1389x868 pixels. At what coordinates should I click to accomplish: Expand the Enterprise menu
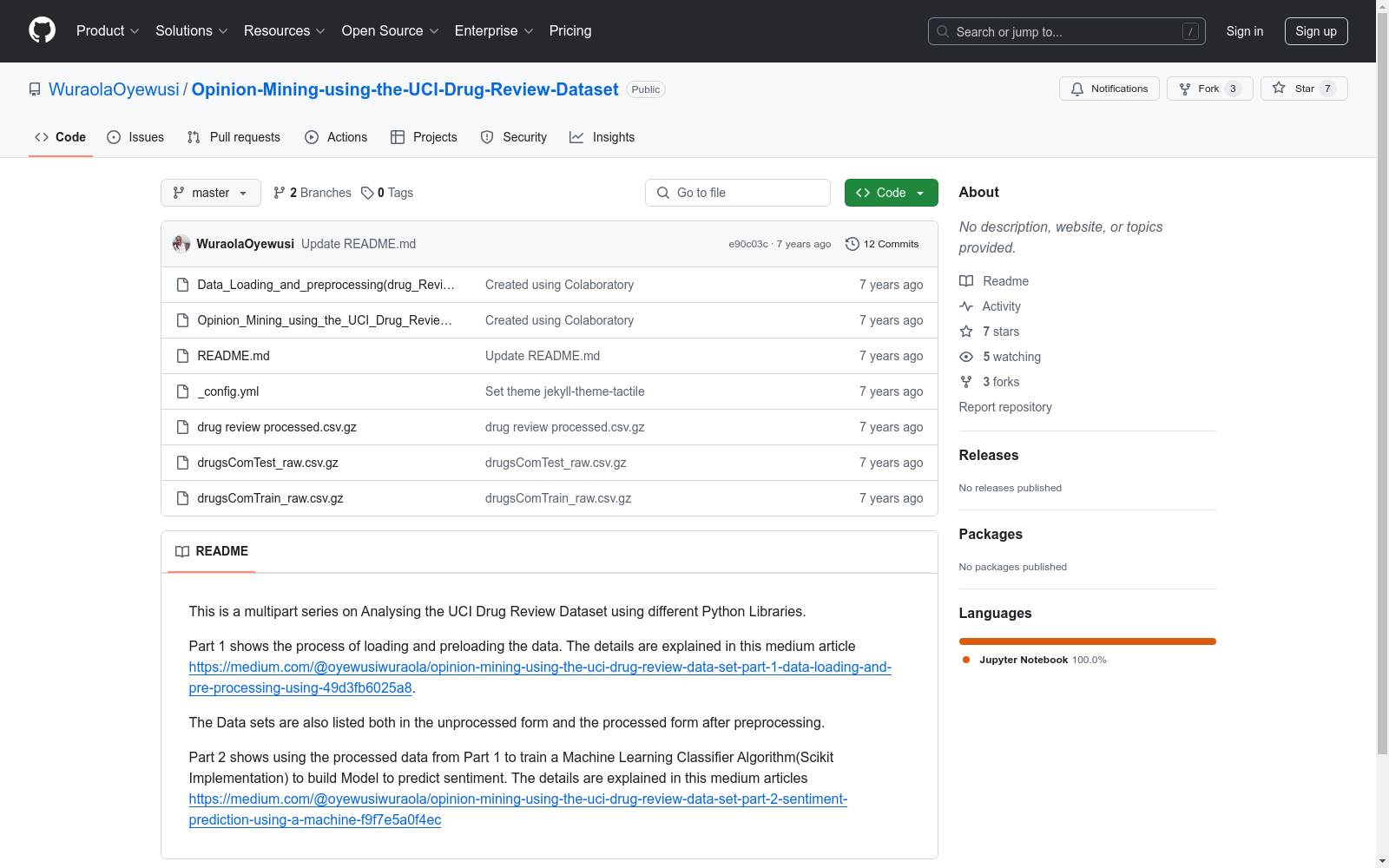(493, 31)
